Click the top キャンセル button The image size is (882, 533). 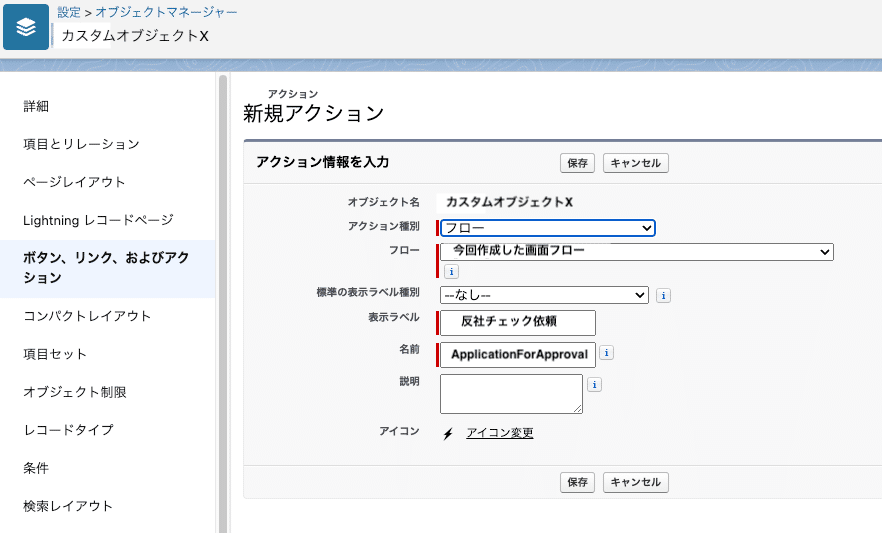pos(636,163)
